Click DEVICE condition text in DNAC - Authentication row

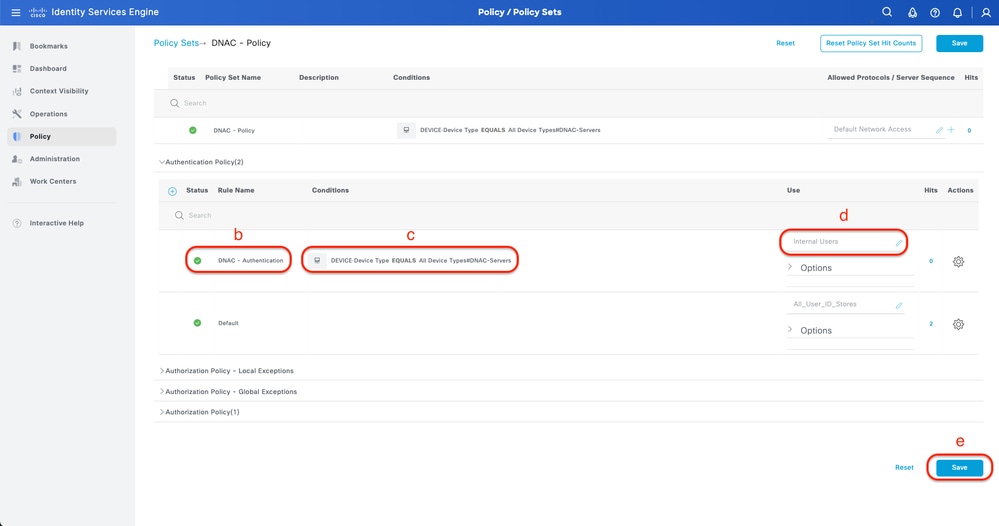coord(420,260)
